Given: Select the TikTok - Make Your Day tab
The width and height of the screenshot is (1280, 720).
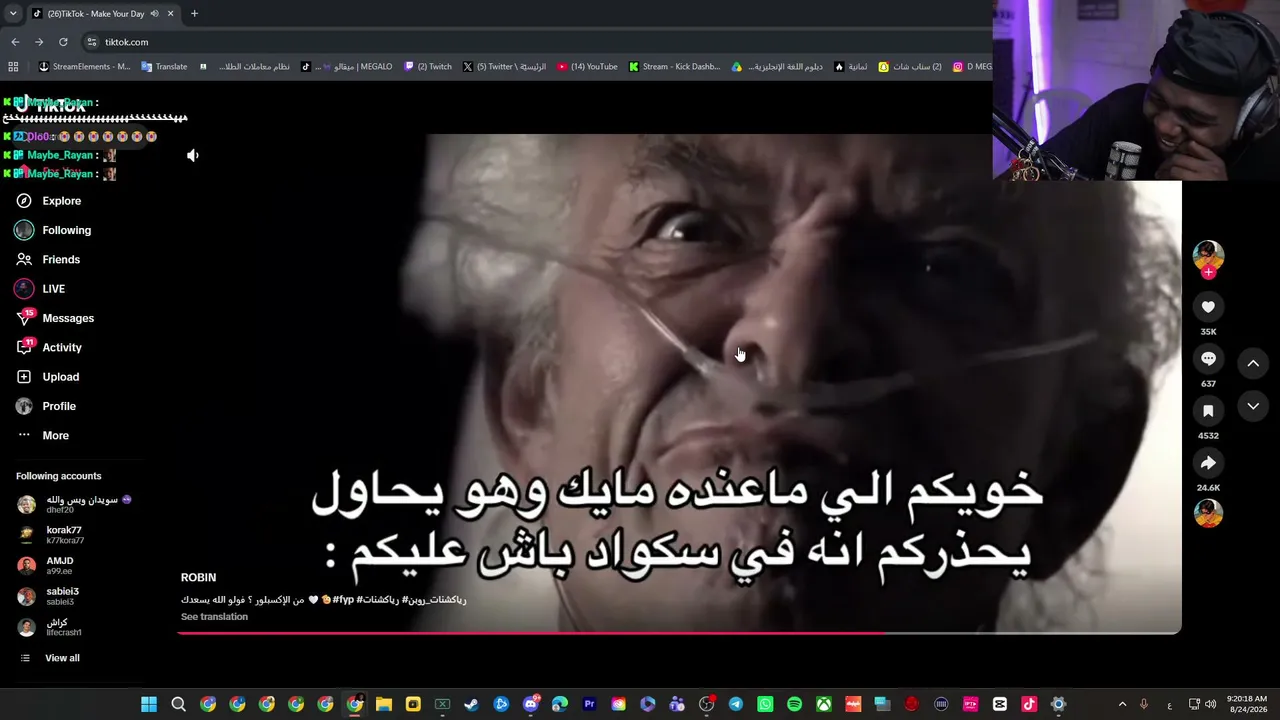Looking at the screenshot, I should pyautogui.click(x=102, y=14).
